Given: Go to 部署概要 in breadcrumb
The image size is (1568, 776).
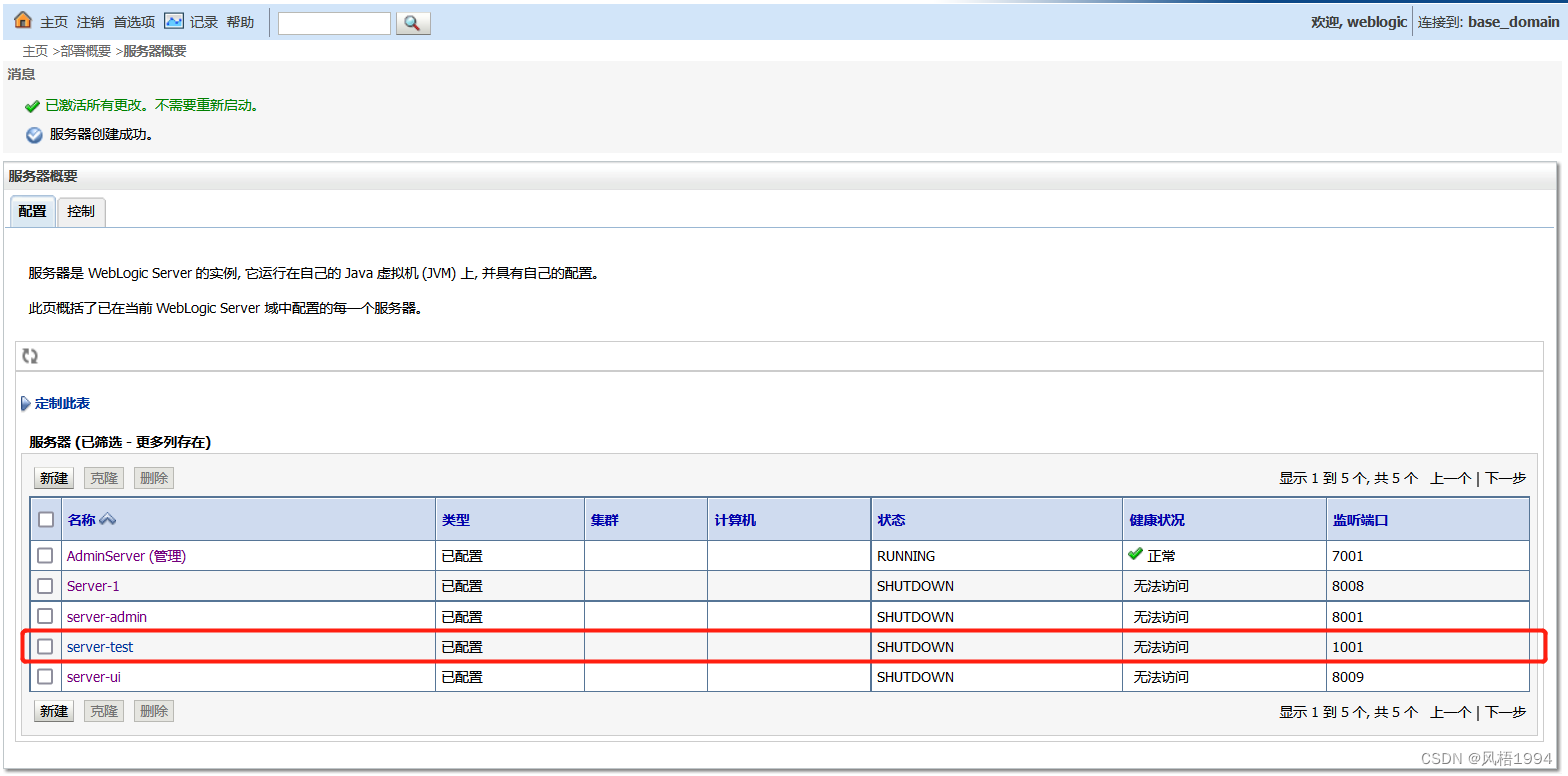Looking at the screenshot, I should click(85, 51).
